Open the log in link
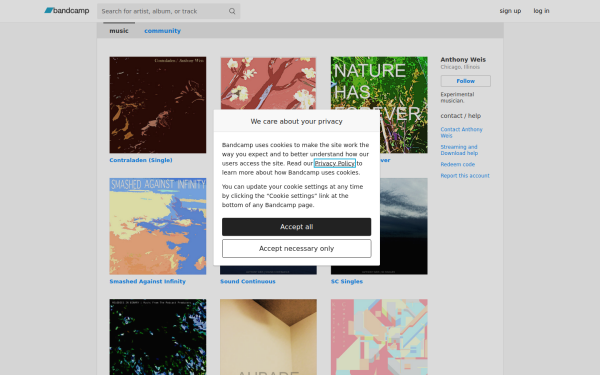 point(541,11)
